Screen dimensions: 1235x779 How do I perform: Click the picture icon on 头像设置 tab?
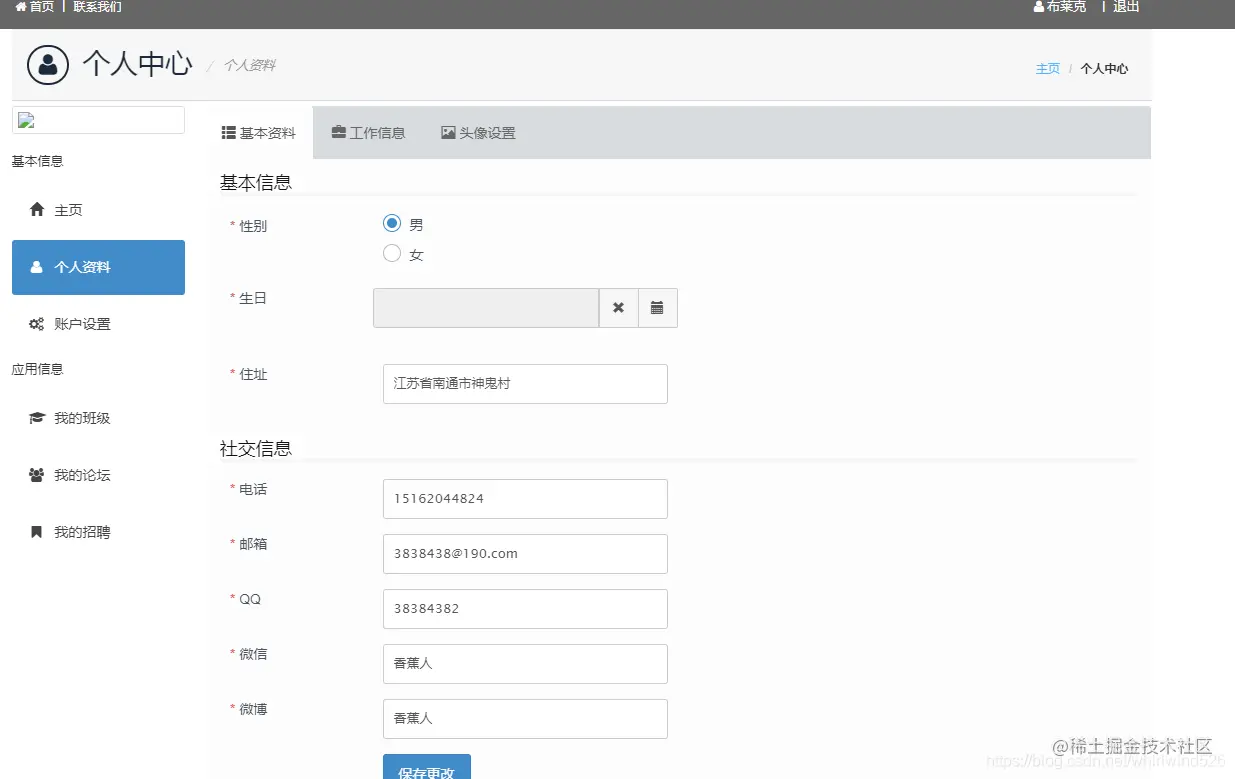point(449,132)
